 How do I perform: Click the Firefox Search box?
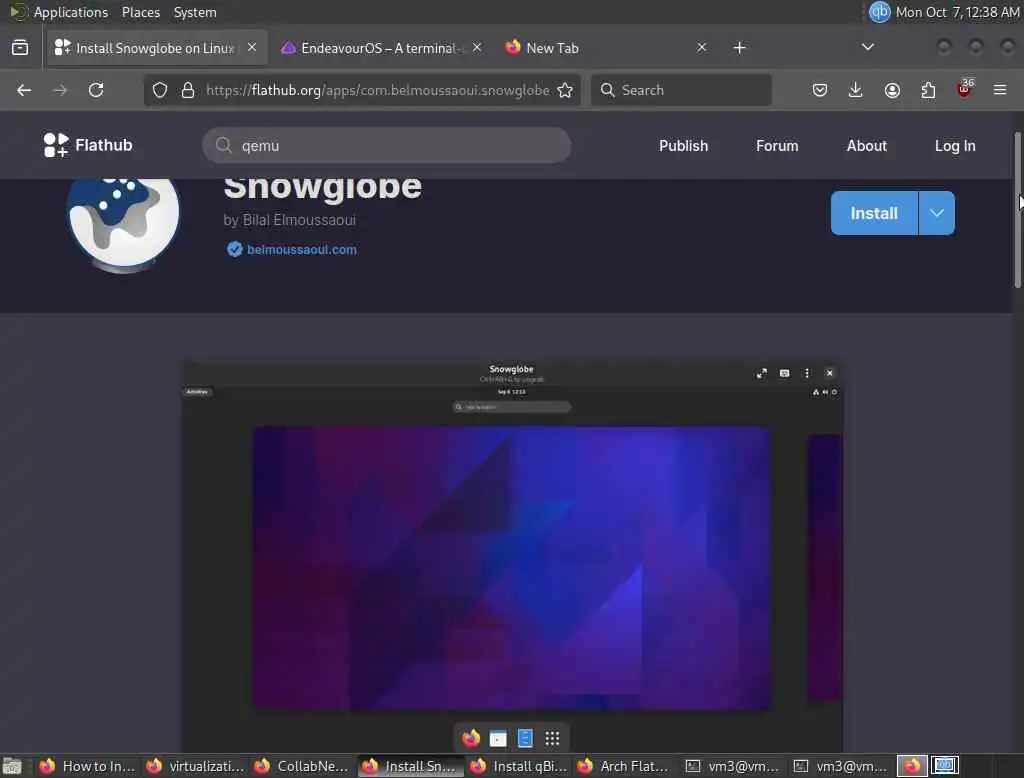pos(681,90)
